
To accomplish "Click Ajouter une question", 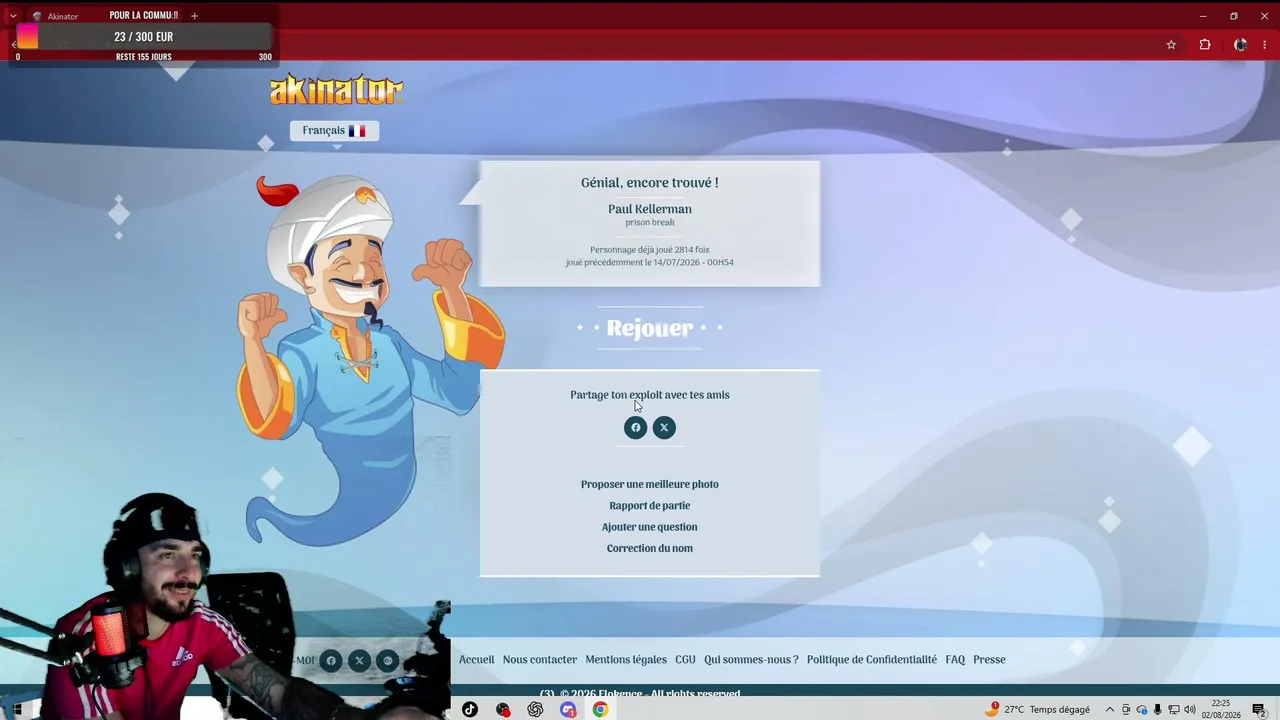I will pyautogui.click(x=650, y=527).
